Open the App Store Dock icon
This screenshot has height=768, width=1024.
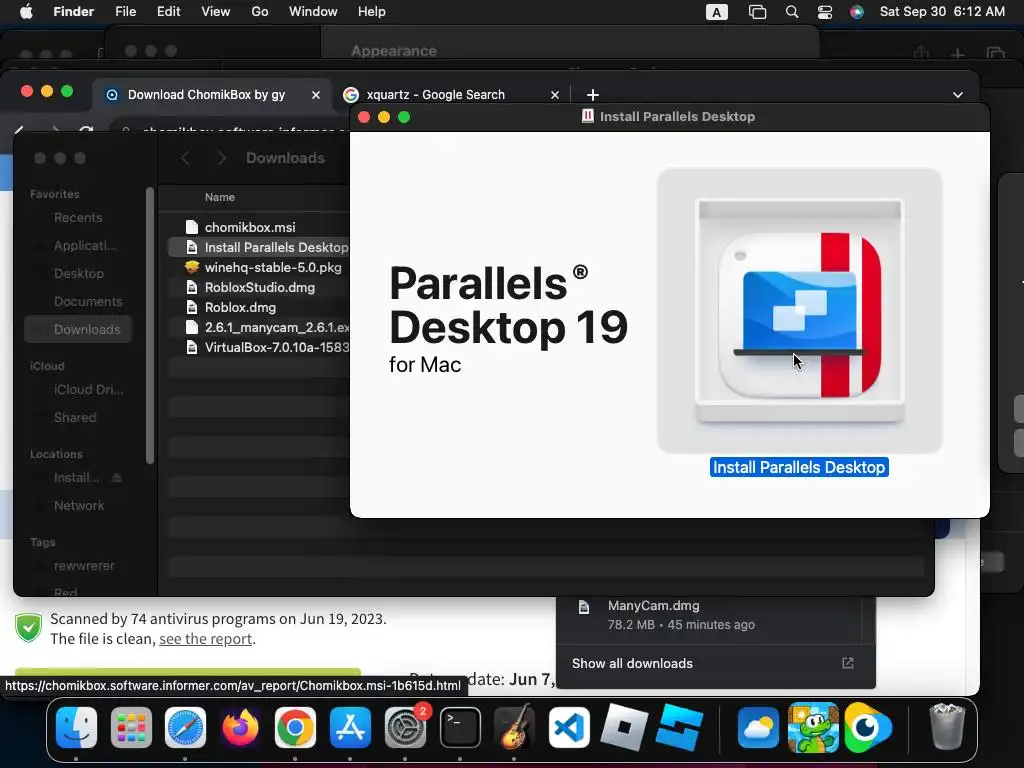[351, 727]
